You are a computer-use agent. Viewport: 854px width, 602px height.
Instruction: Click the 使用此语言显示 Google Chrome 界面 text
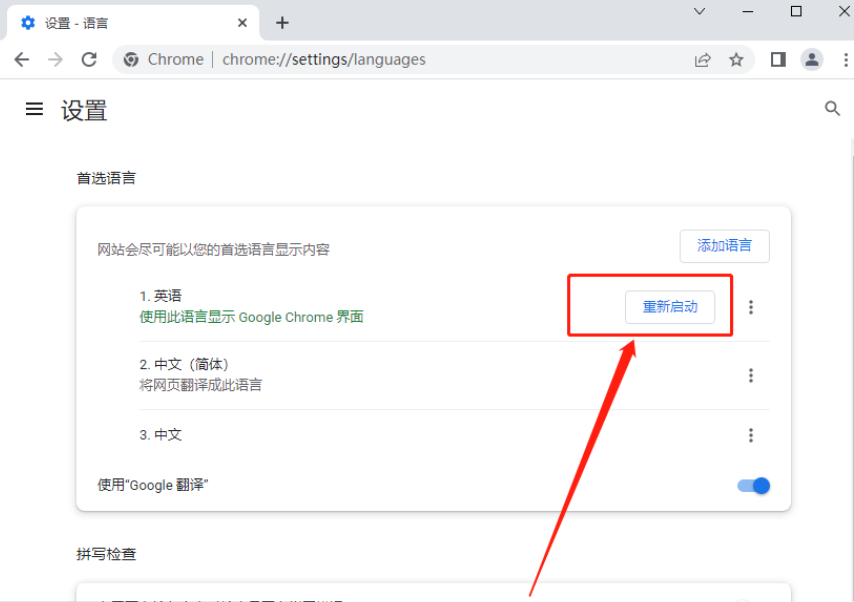coord(251,317)
